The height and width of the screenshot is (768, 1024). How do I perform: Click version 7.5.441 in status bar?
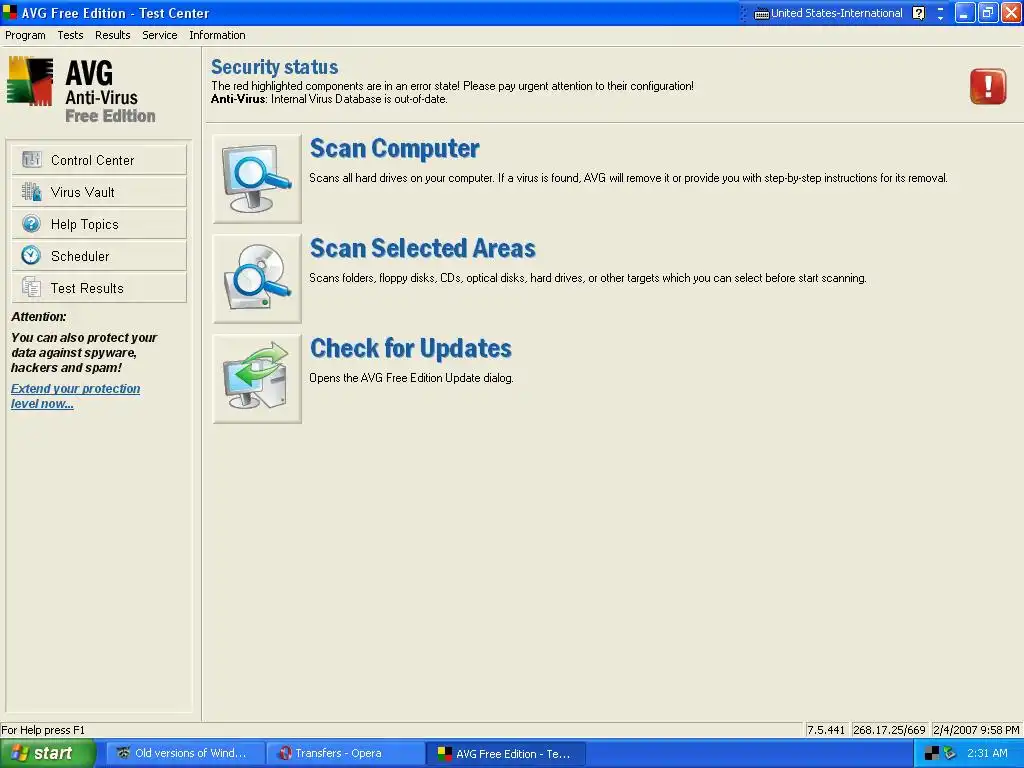(825, 730)
